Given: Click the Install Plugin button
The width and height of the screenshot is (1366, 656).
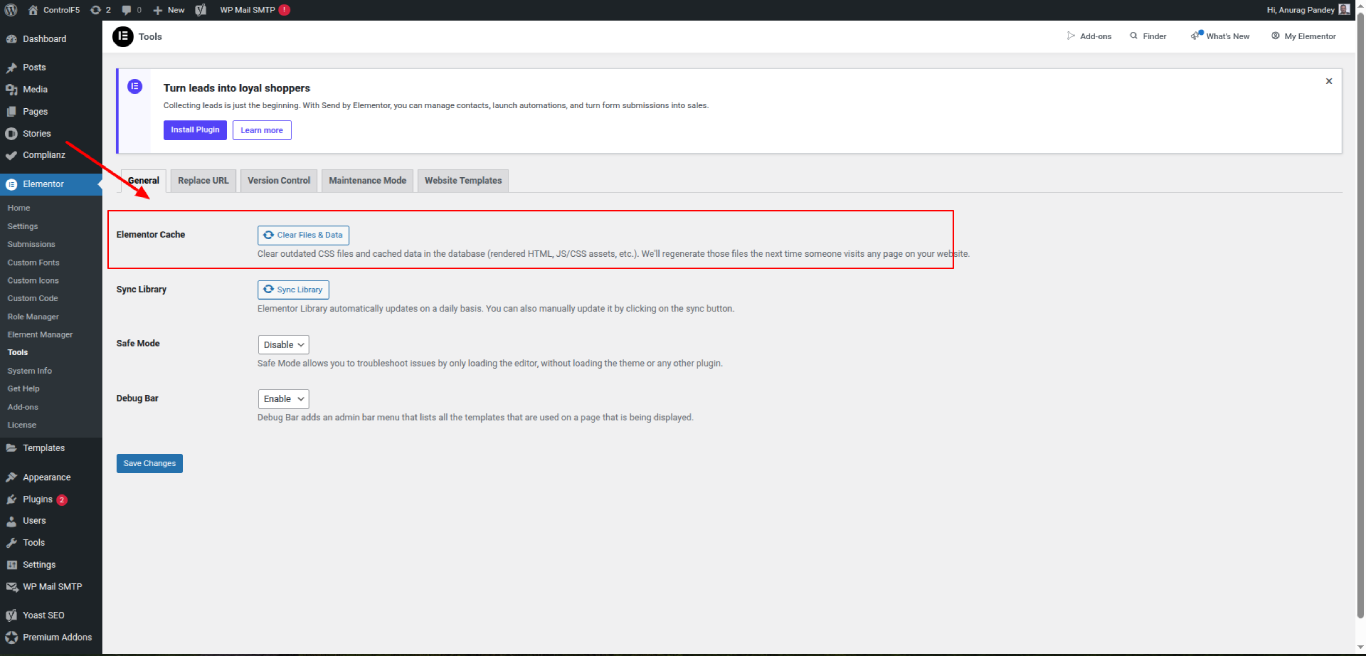Looking at the screenshot, I should [x=195, y=130].
